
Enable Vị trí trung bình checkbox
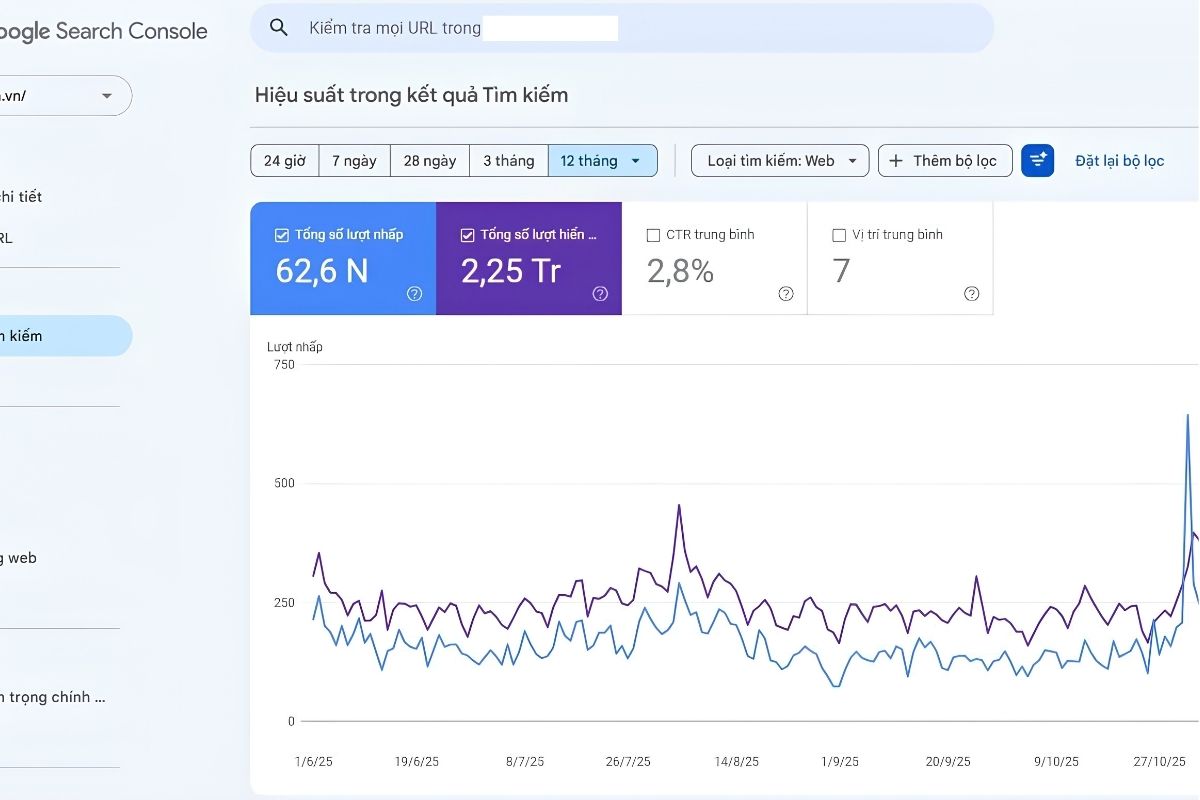pyautogui.click(x=839, y=235)
